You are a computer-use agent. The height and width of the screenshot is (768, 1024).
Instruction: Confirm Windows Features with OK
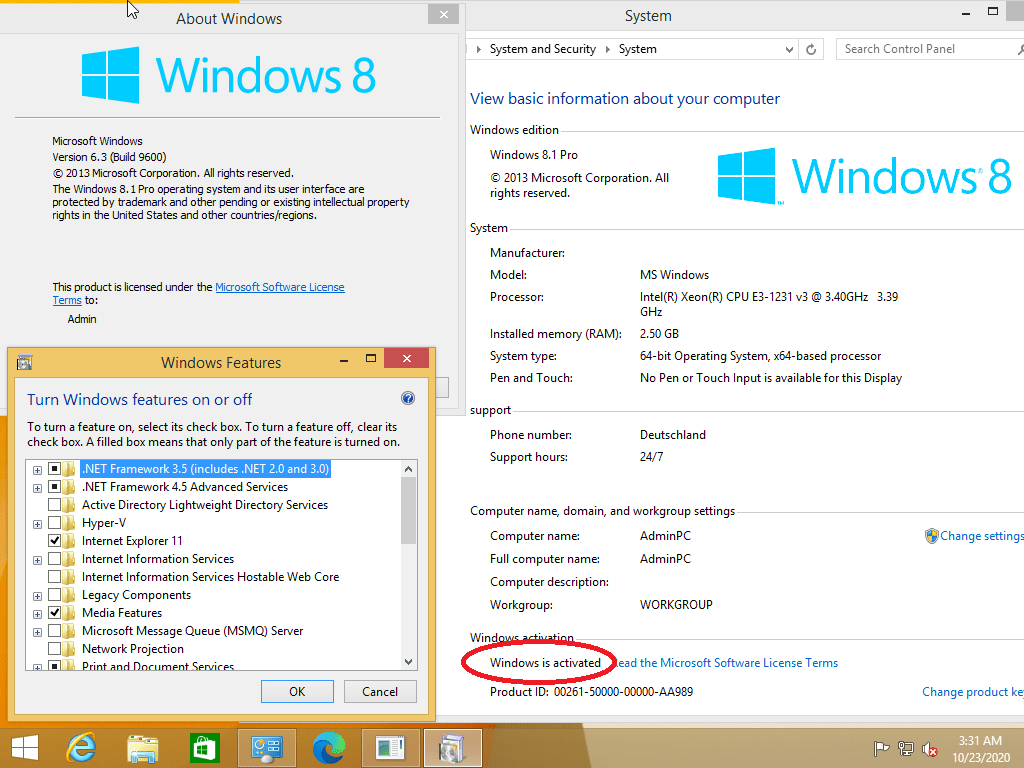297,692
